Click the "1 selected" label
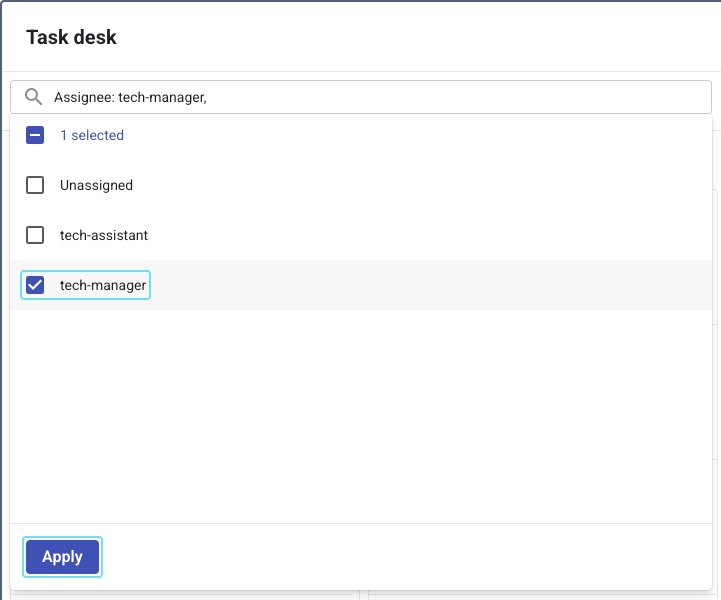The image size is (721, 600). point(92,135)
